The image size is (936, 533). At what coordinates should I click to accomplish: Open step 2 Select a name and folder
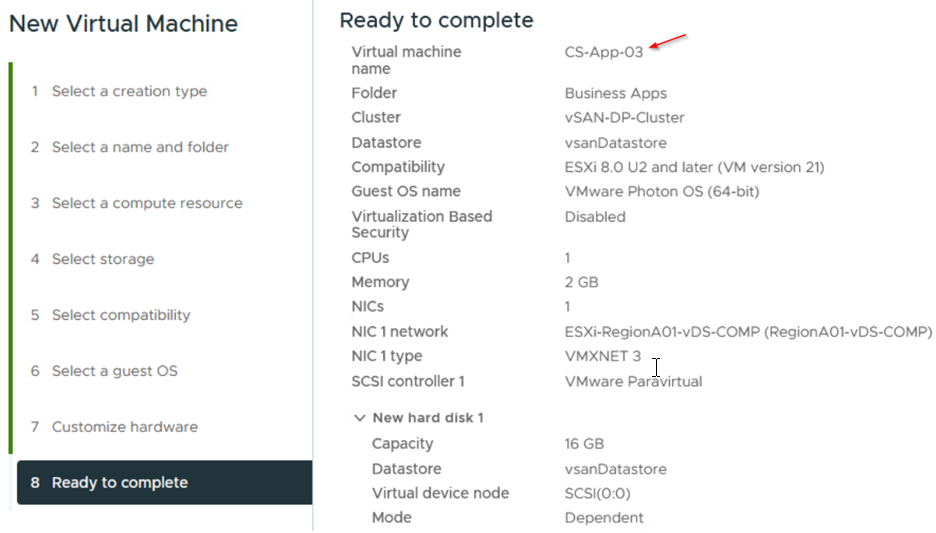point(130,147)
